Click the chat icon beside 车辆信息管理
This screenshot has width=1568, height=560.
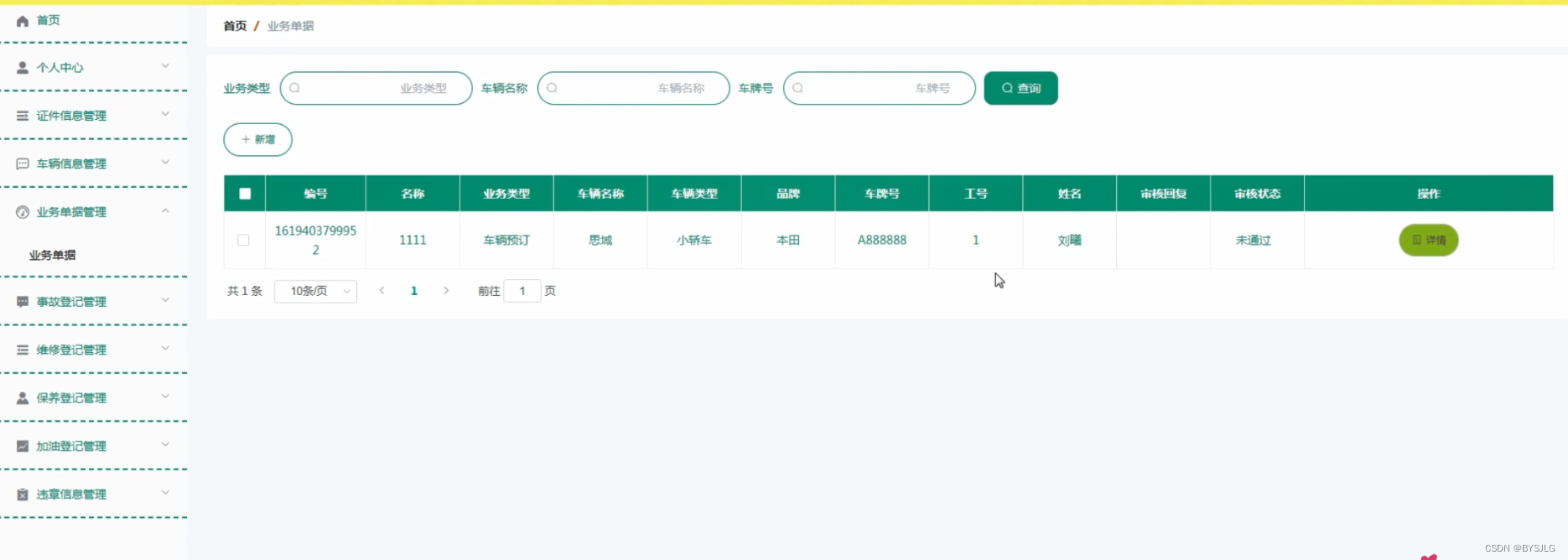point(23,164)
